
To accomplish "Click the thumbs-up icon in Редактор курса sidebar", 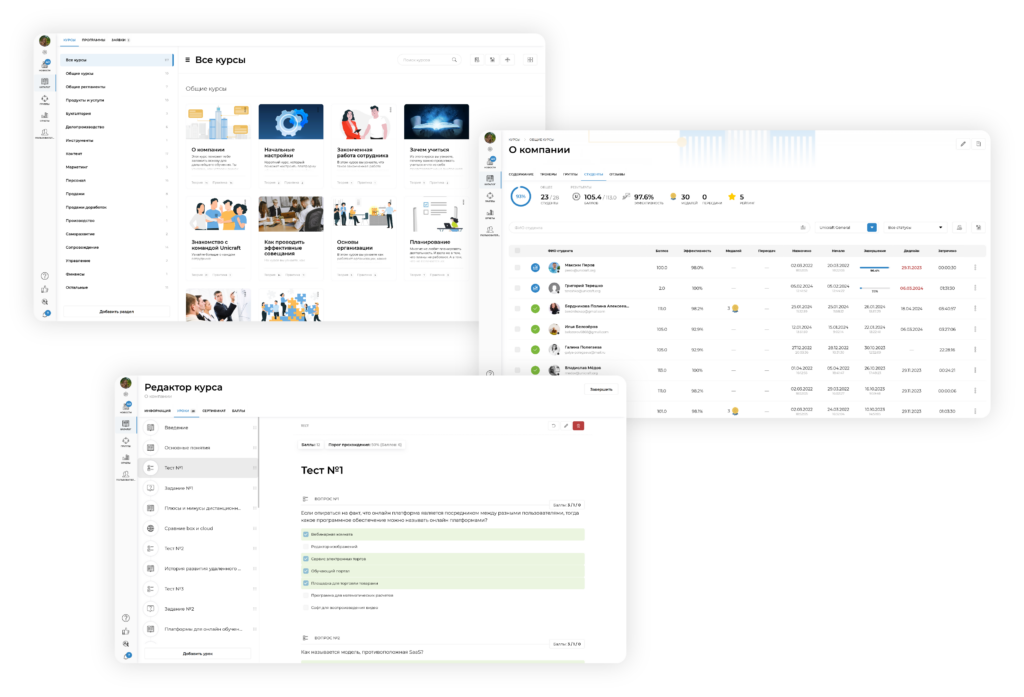I will click(x=126, y=631).
